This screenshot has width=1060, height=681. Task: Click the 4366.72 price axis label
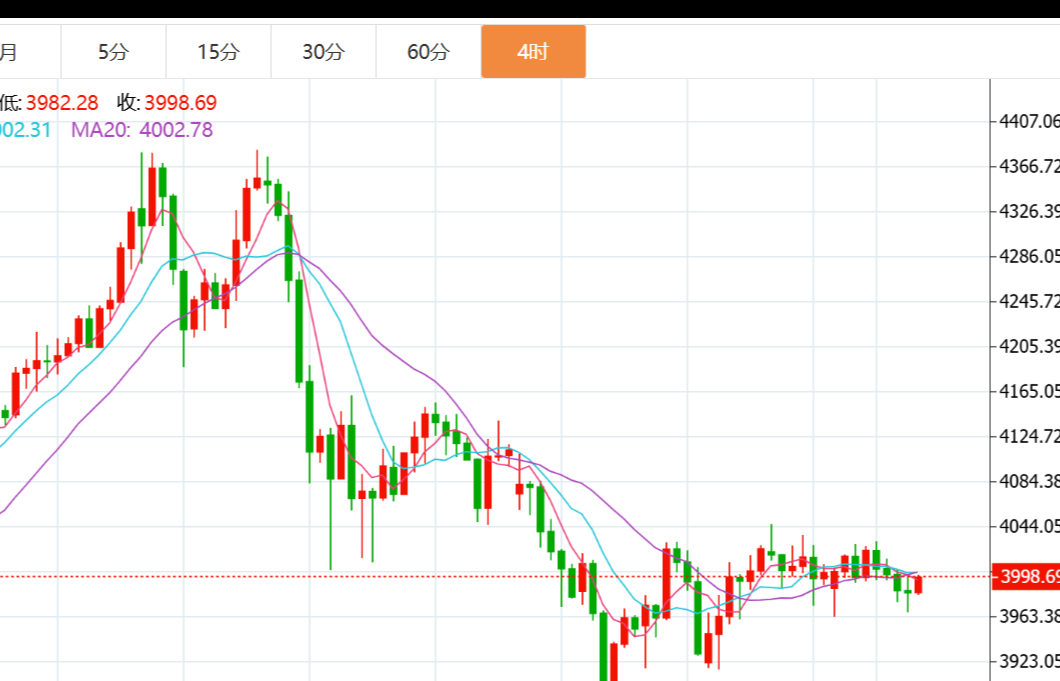click(1029, 166)
